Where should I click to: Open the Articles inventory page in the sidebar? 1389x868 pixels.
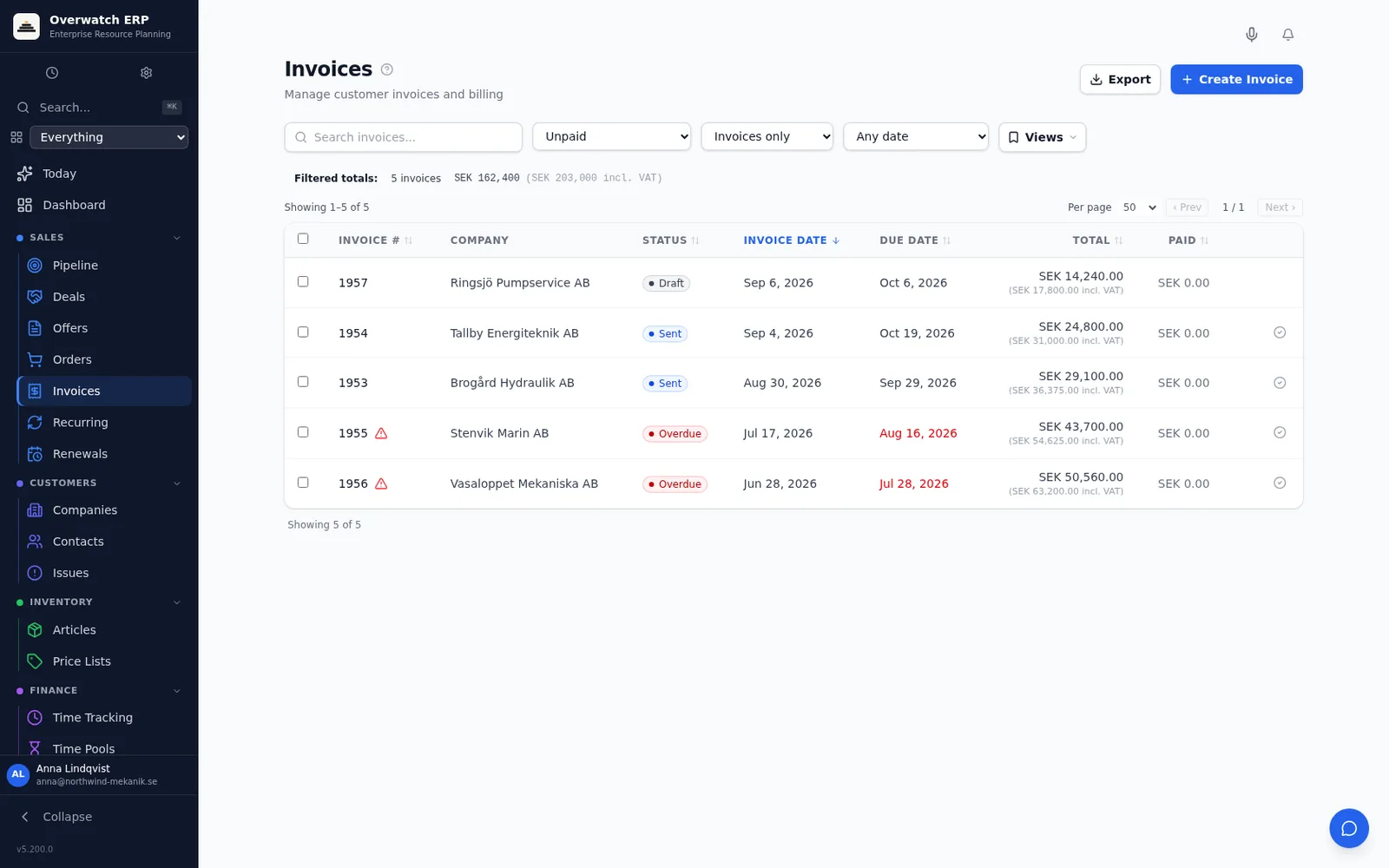(104, 630)
